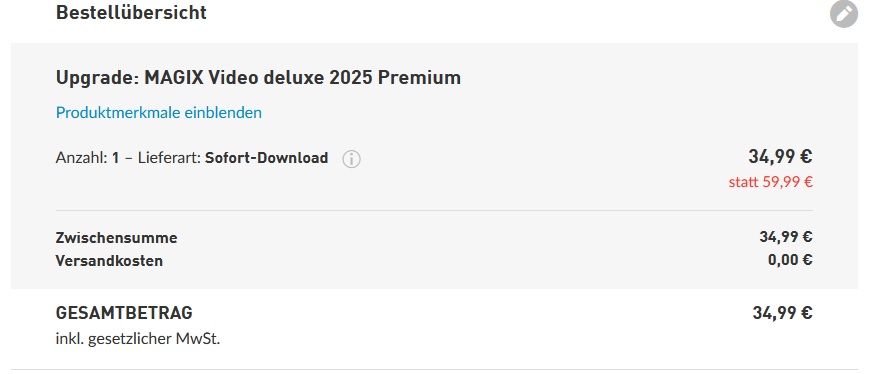Click the red statt 59,99 € original price
This screenshot has height=374, width=874.
[771, 182]
